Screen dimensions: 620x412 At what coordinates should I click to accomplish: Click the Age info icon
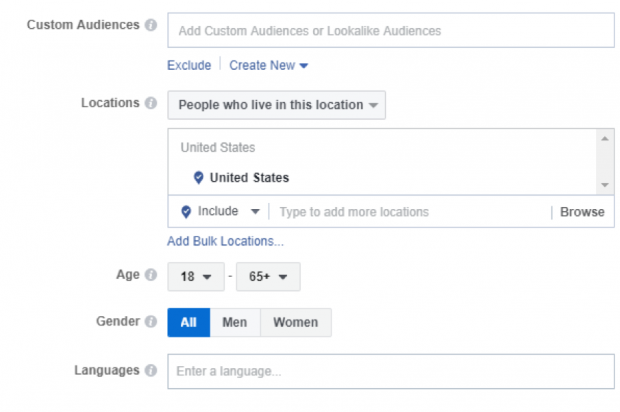pos(151,275)
